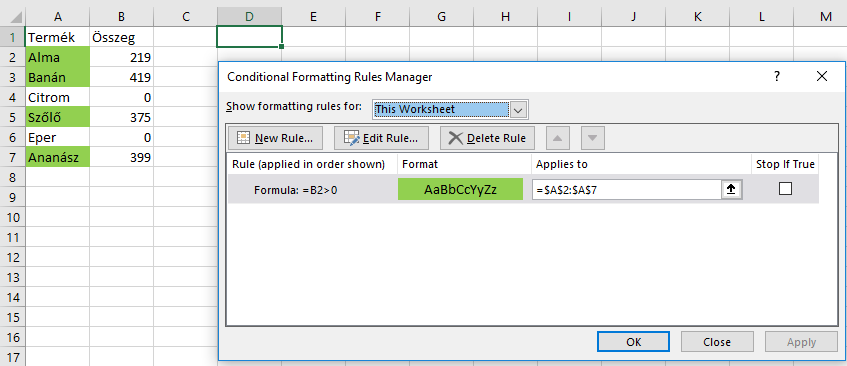847x366 pixels.
Task: Close the Rules Manager with X
Action: (x=822, y=77)
